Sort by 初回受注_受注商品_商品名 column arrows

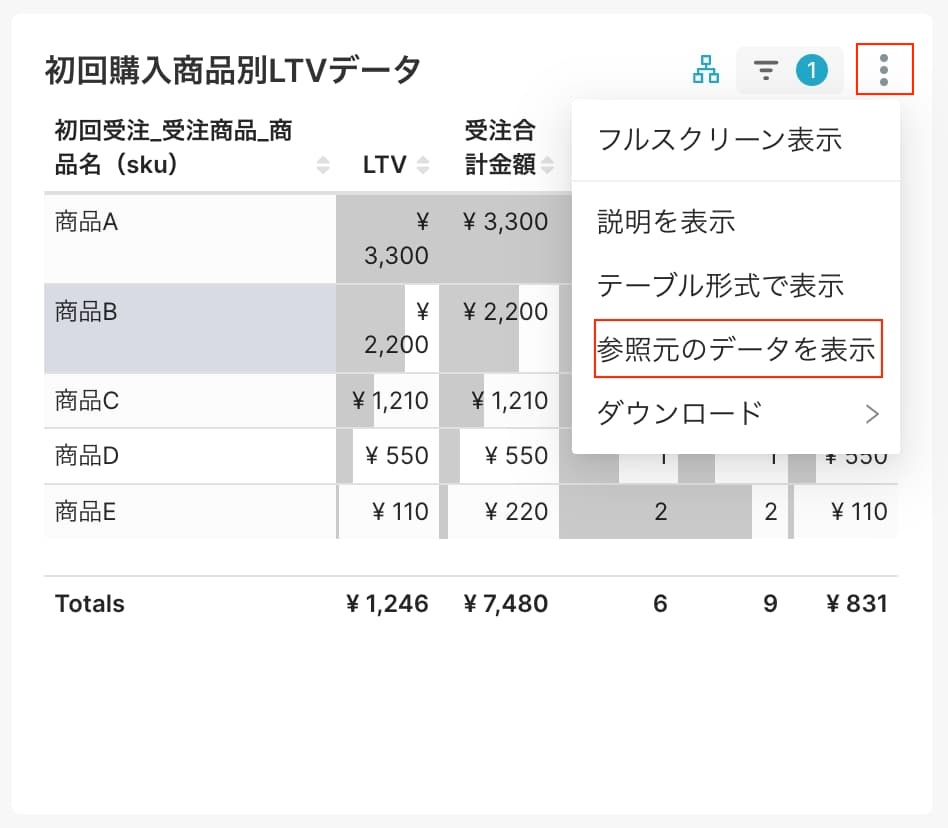pos(323,166)
